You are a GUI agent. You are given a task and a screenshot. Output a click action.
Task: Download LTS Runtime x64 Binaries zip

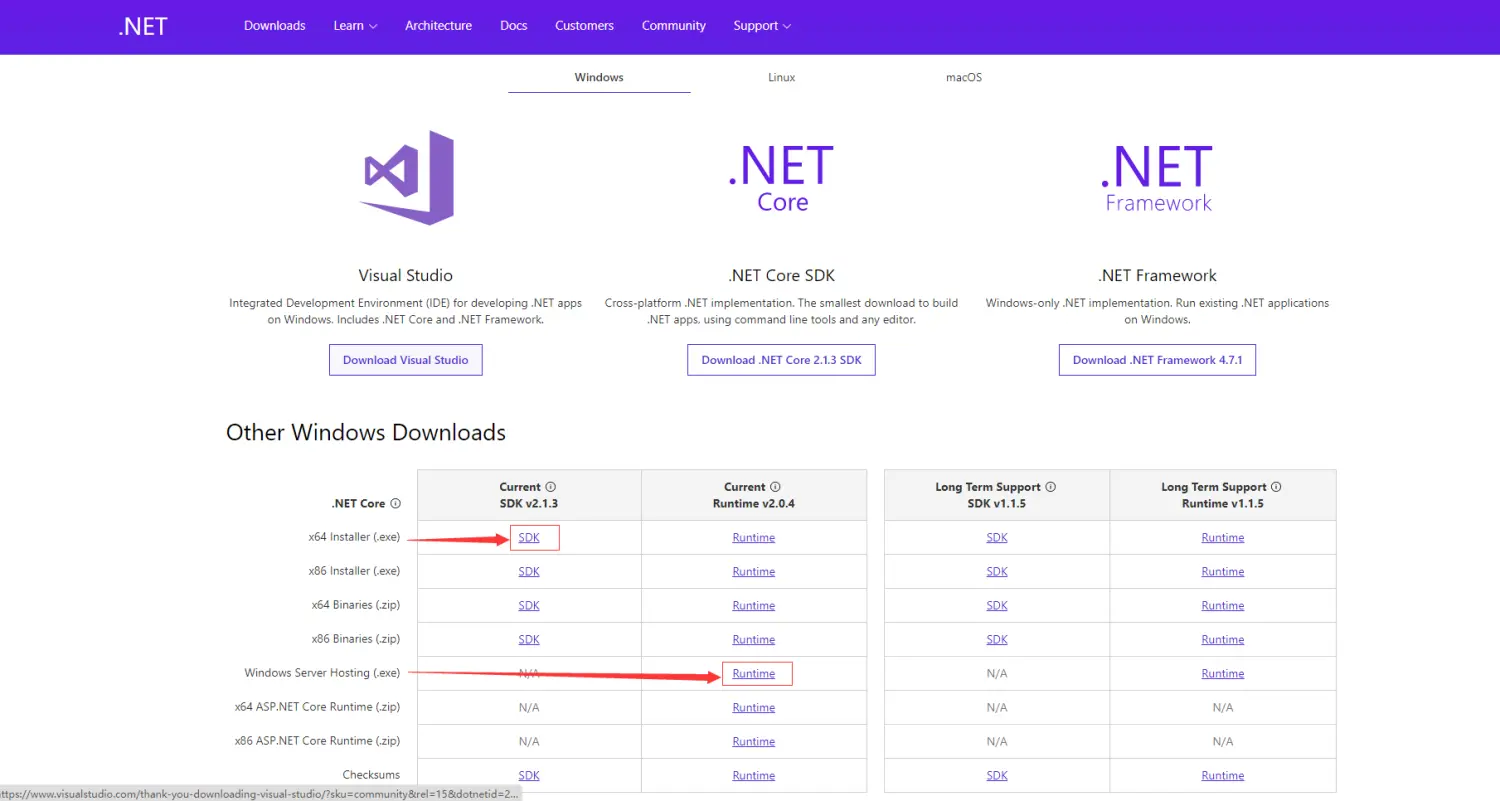[1223, 606]
